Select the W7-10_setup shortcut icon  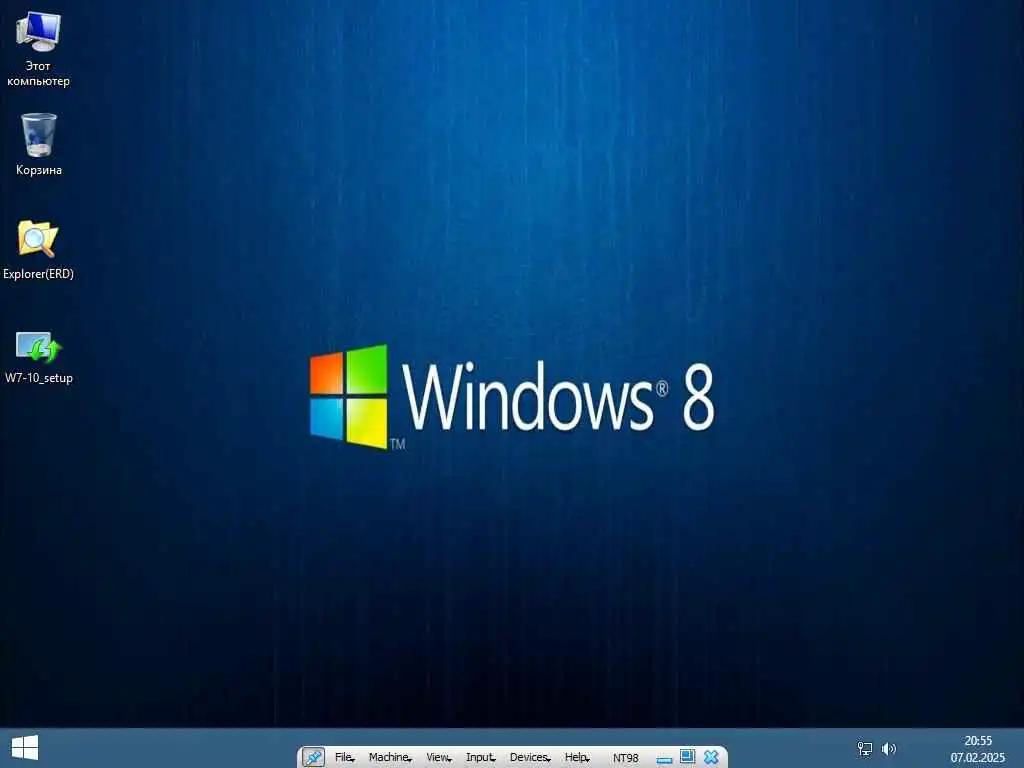pyautogui.click(x=38, y=357)
